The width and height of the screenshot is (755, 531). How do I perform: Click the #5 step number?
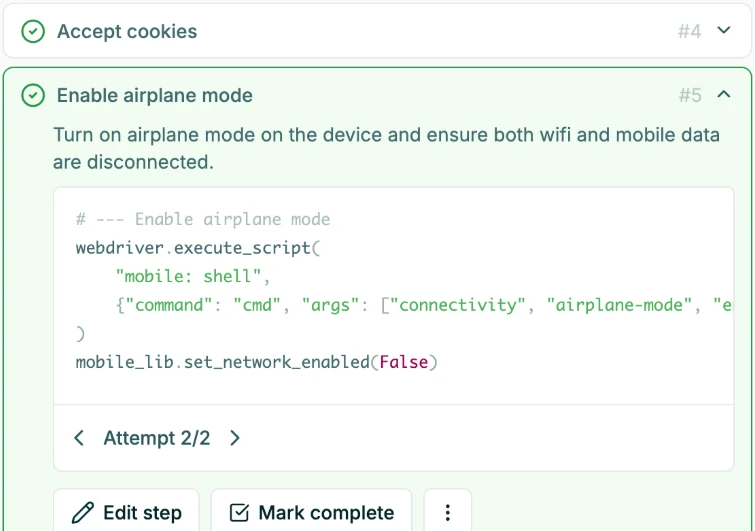click(690, 95)
